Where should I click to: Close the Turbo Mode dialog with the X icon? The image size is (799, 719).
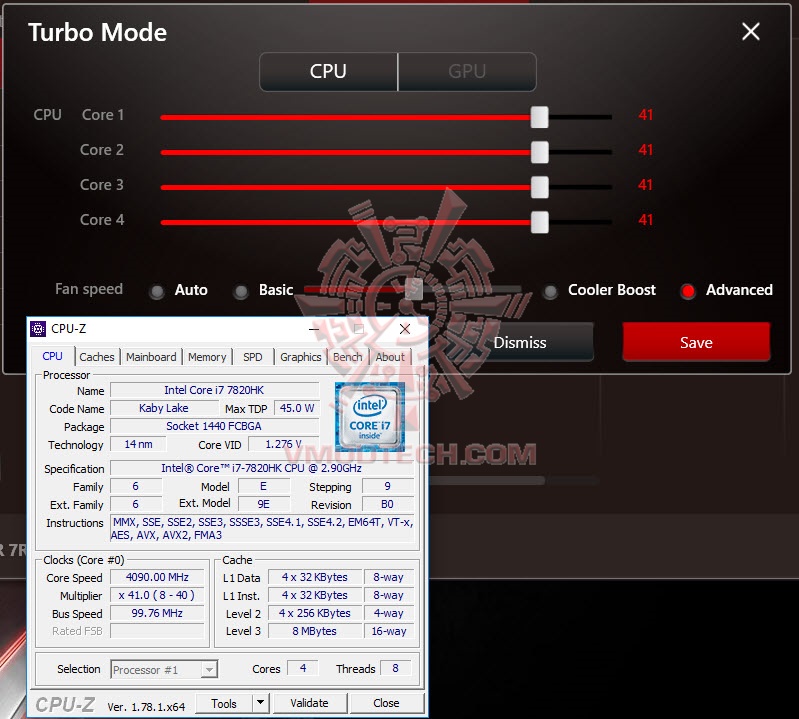[x=751, y=32]
